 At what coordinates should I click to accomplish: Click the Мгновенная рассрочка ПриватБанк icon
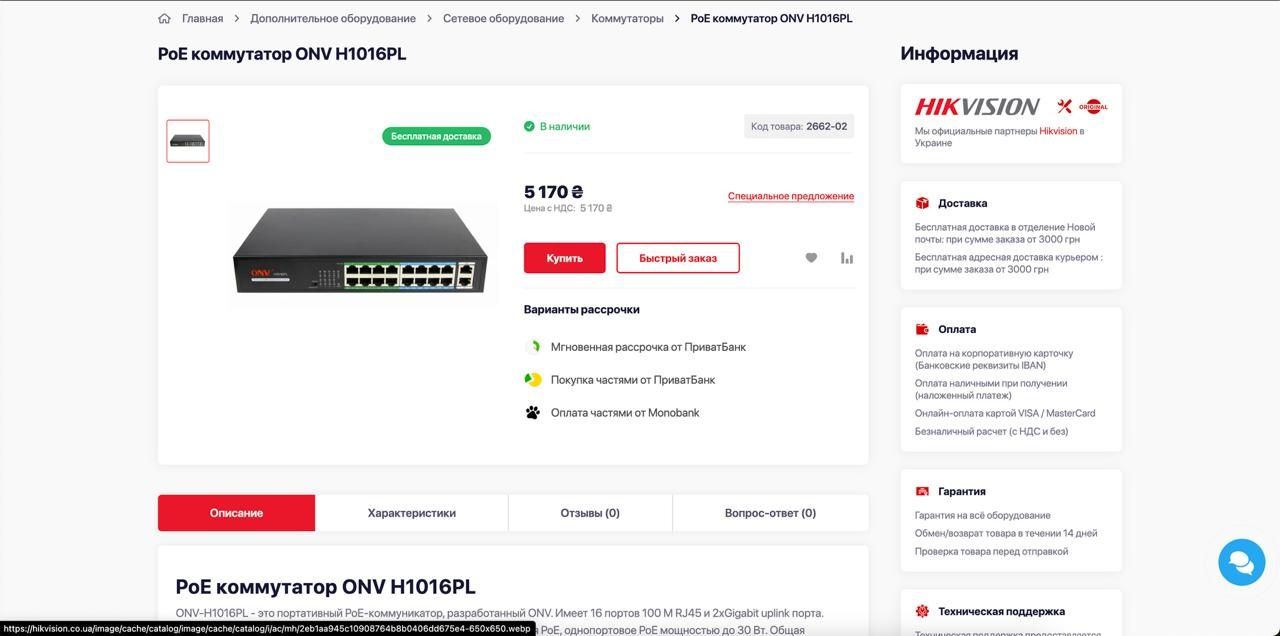pyautogui.click(x=533, y=347)
